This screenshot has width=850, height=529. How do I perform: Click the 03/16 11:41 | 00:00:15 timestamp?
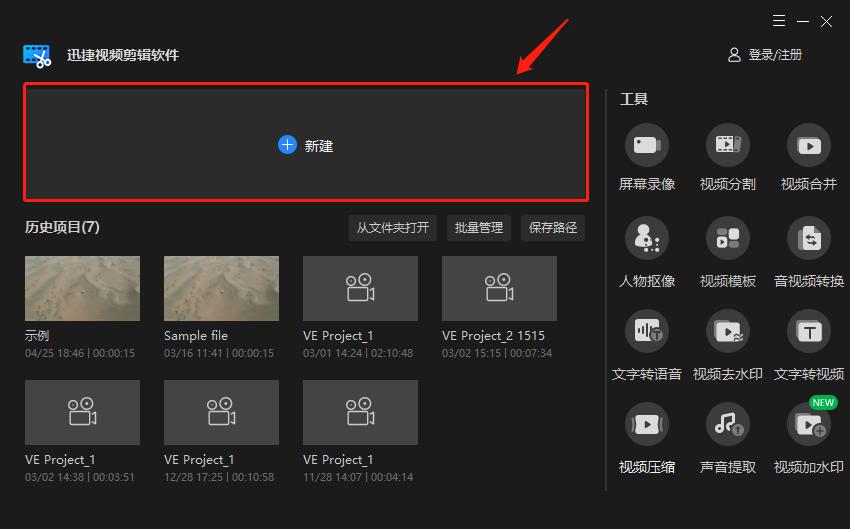pyautogui.click(x=219, y=353)
